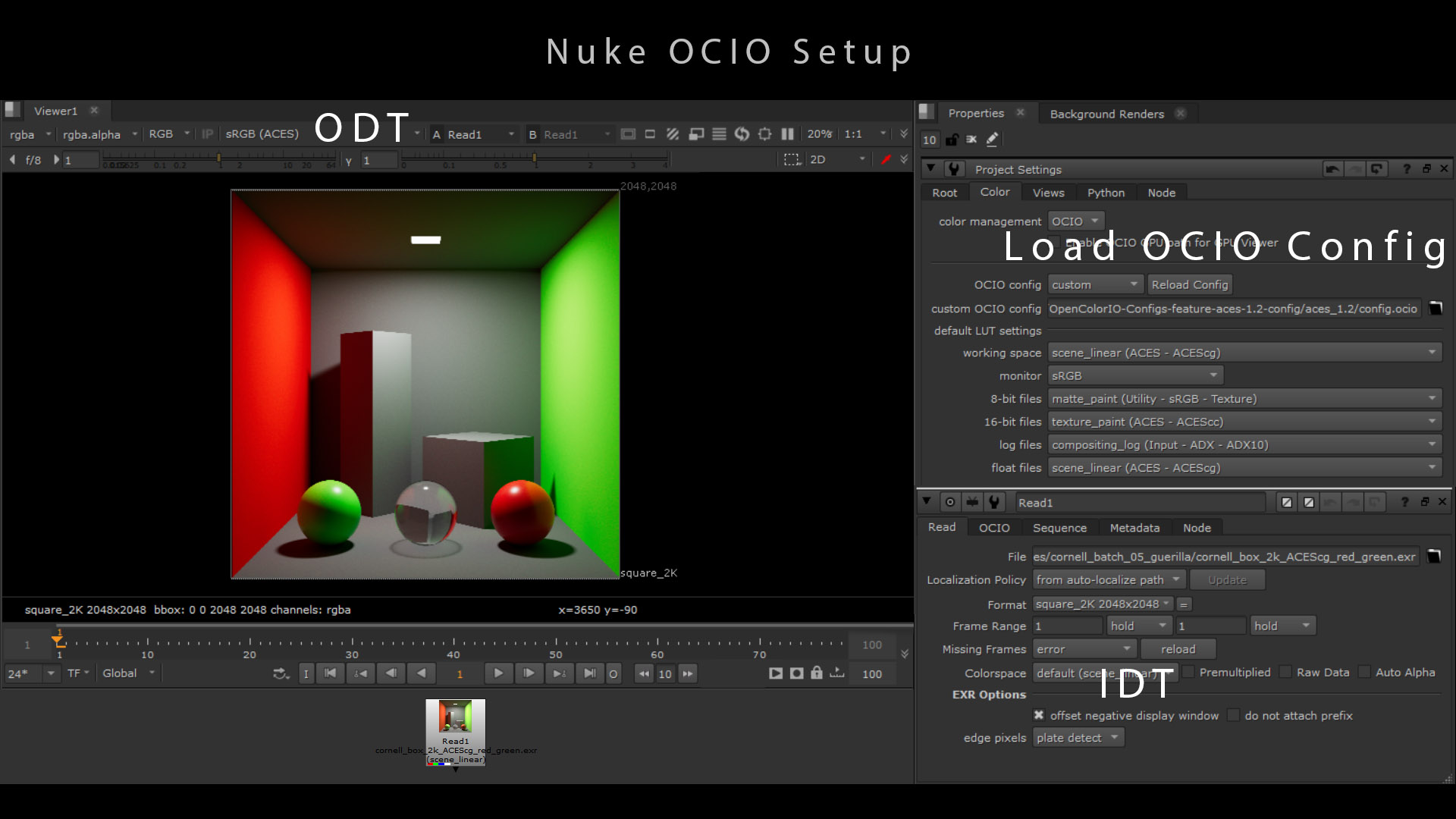This screenshot has height=819, width=1456.
Task: Click the viewer gain slider
Action: tap(220, 159)
